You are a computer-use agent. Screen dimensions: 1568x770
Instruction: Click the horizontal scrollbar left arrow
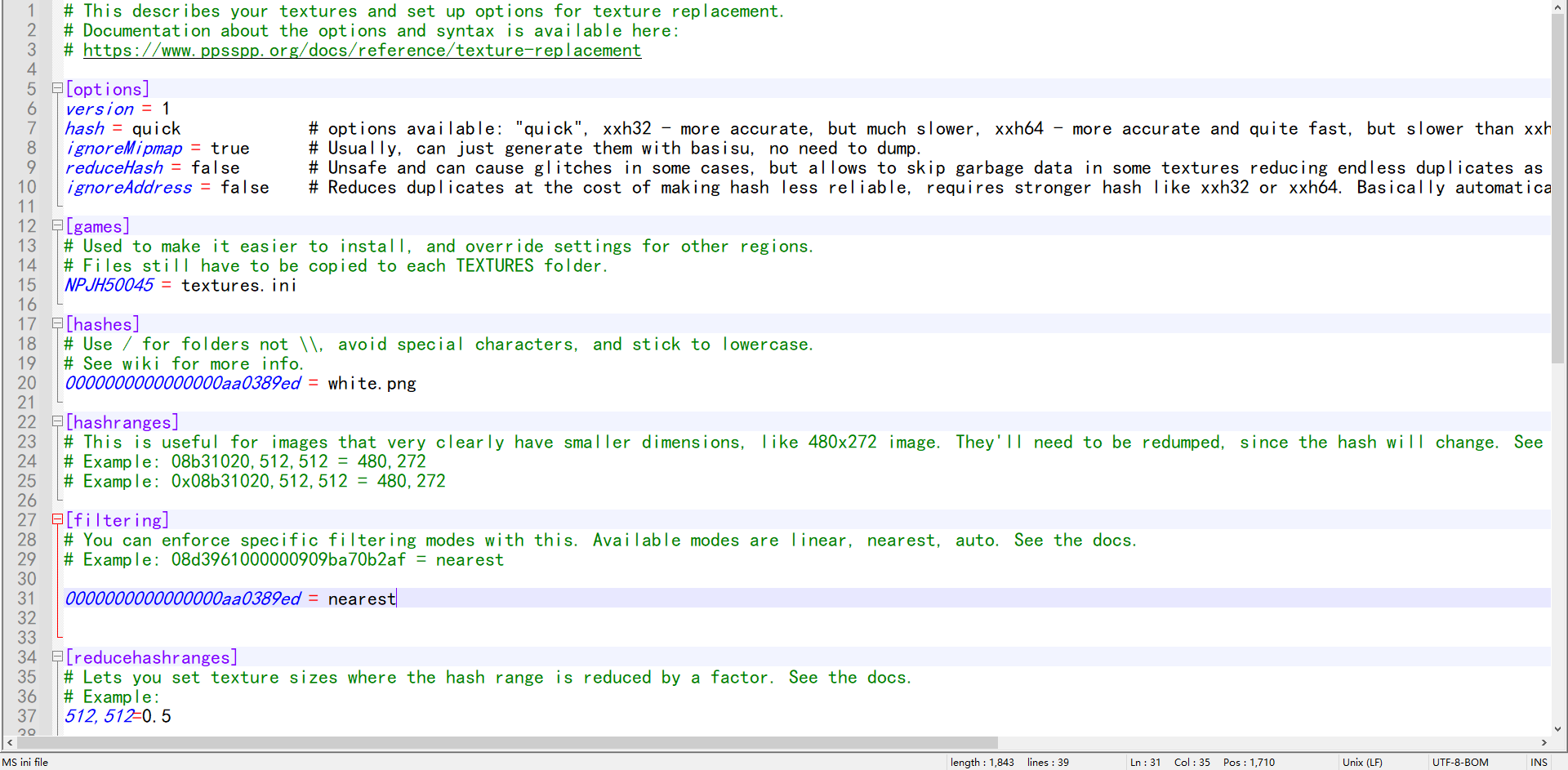click(x=9, y=743)
